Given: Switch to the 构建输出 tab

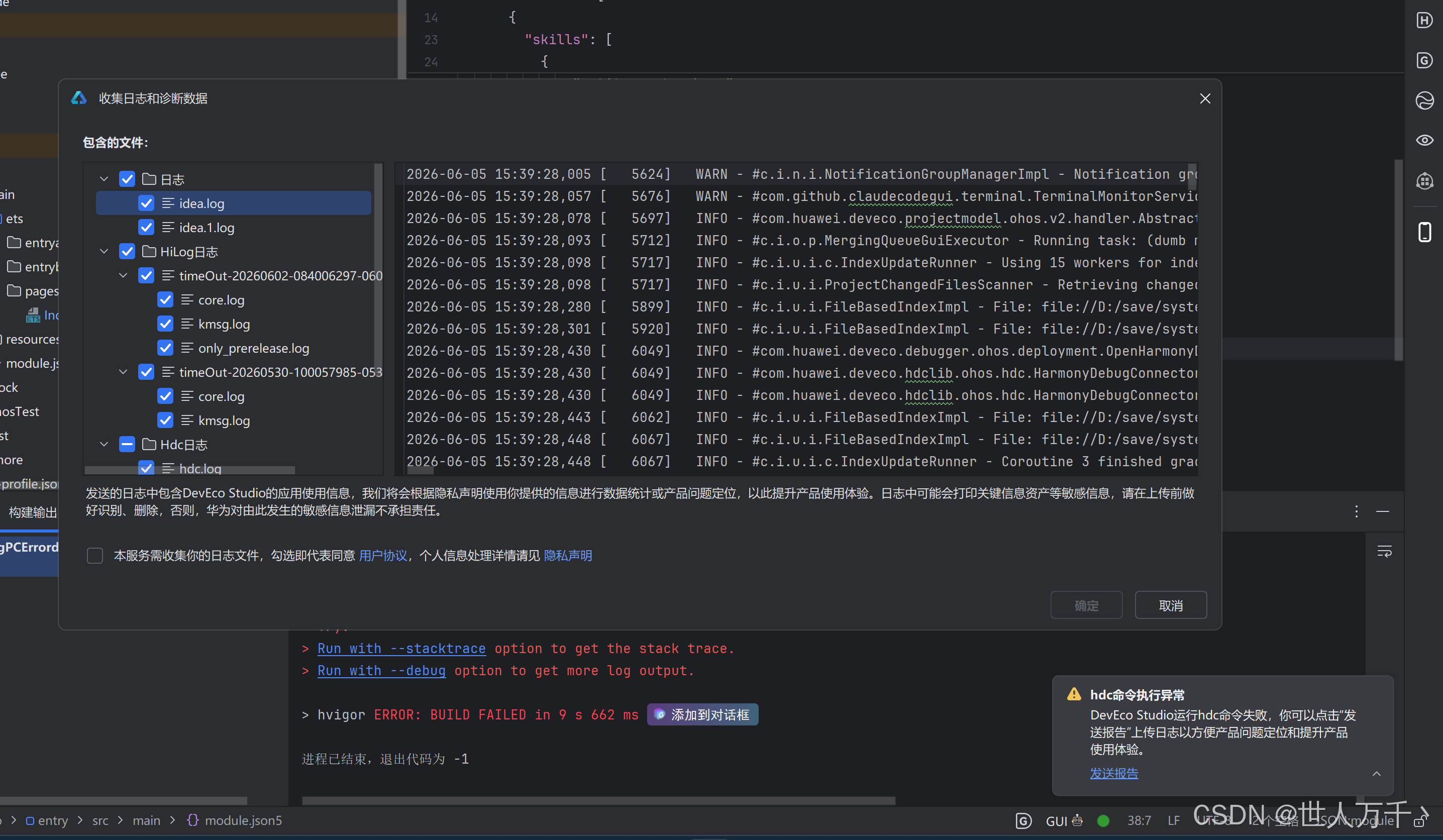Looking at the screenshot, I should [x=33, y=512].
